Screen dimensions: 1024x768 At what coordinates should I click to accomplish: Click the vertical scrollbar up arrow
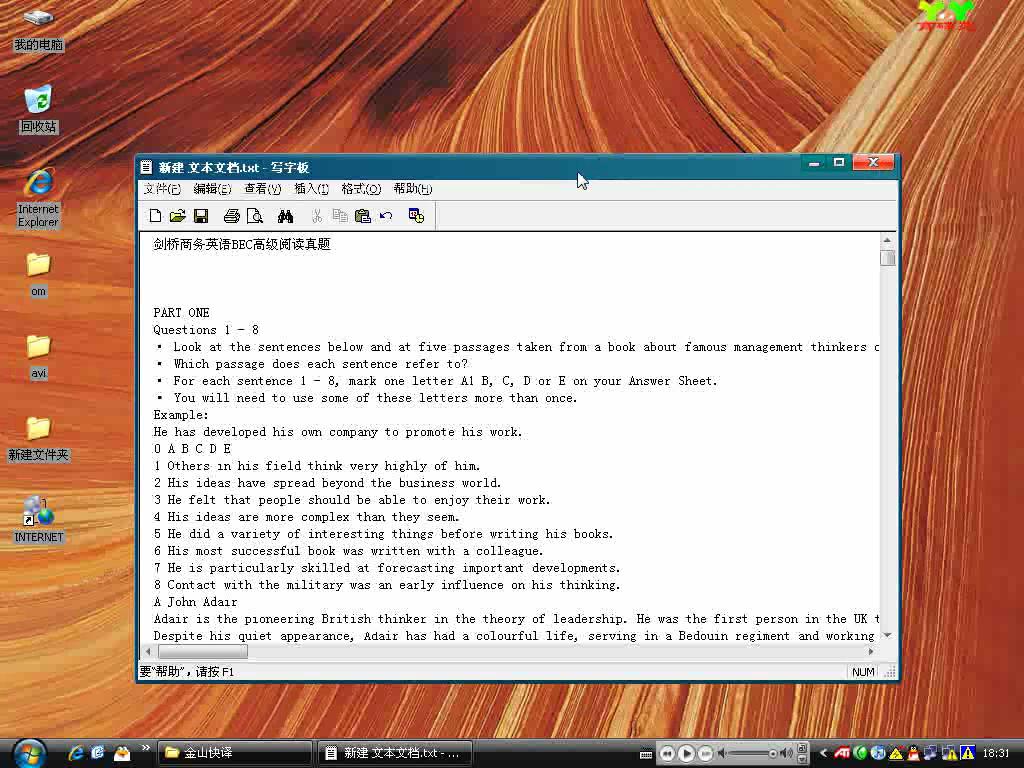tap(887, 240)
